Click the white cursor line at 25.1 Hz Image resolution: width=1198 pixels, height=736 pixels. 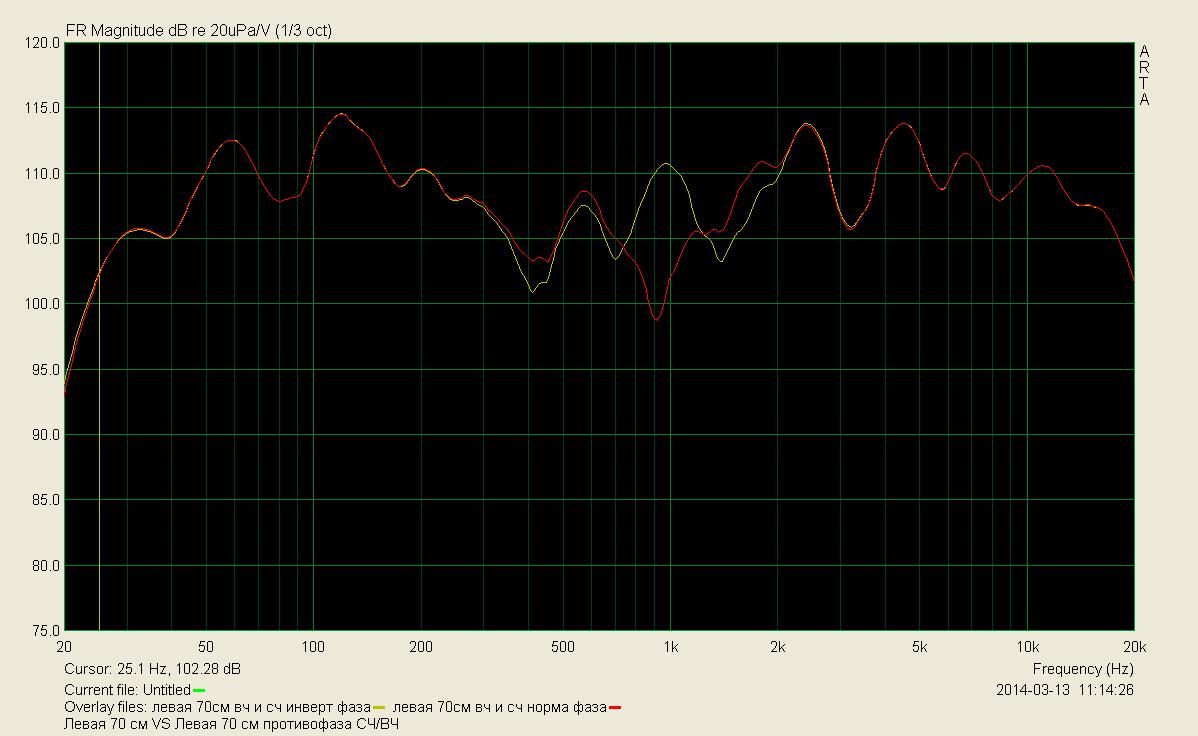[99, 400]
